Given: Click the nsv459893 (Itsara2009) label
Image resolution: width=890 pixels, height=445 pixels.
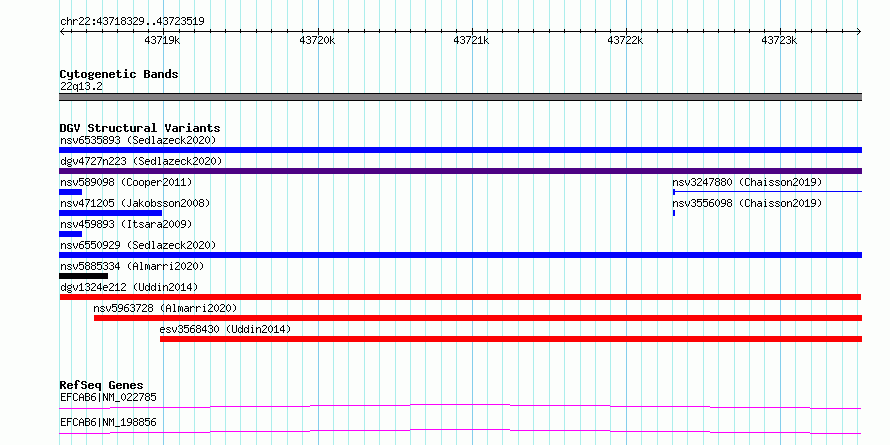Looking at the screenshot, I should point(126,224).
